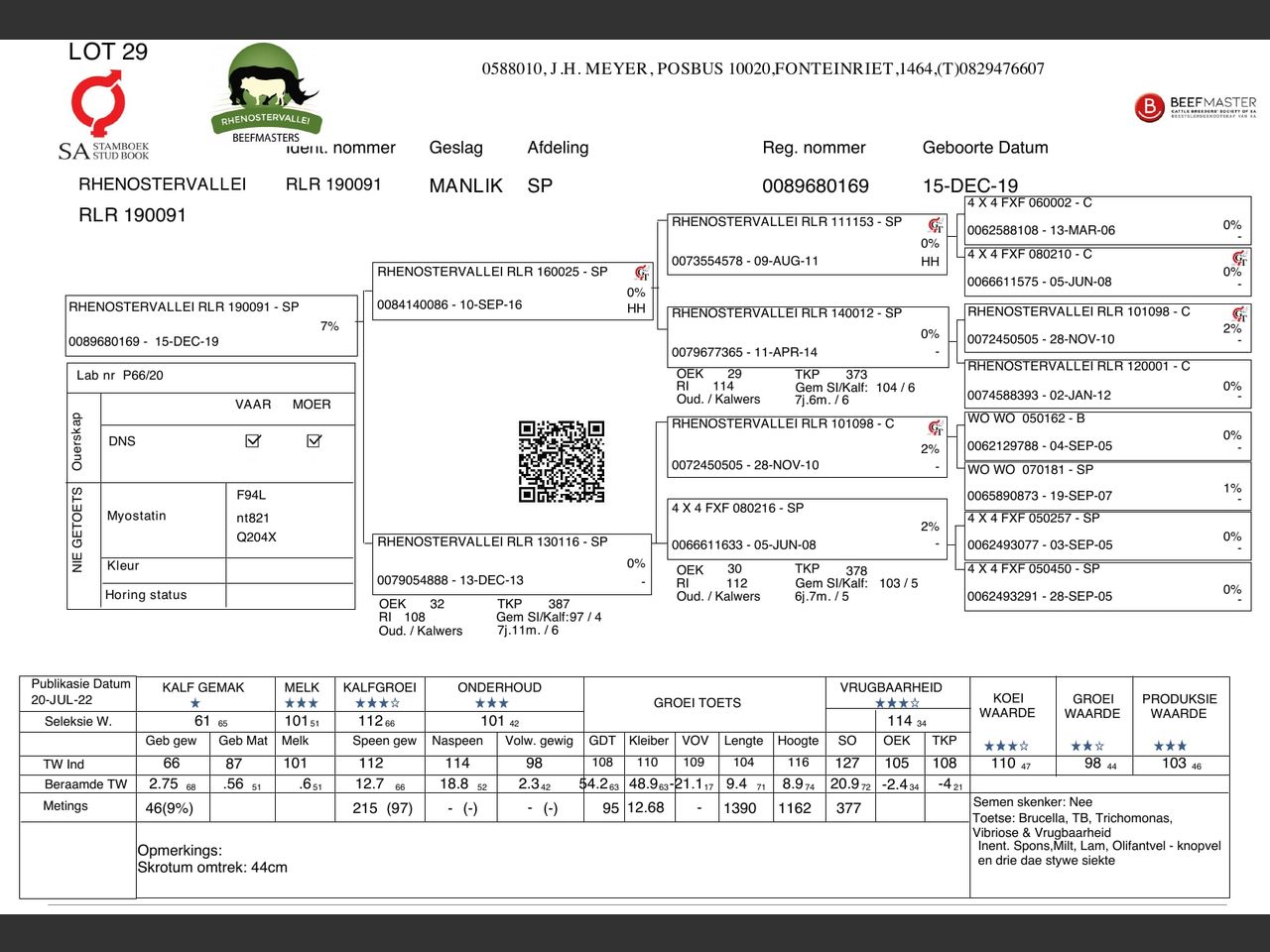Click the Geboorte Datum label

[x=985, y=148]
